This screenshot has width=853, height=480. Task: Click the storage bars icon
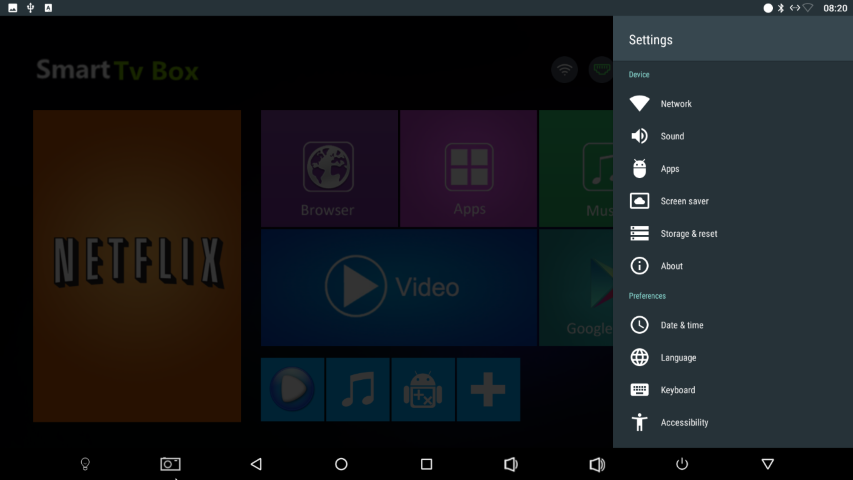[639, 233]
